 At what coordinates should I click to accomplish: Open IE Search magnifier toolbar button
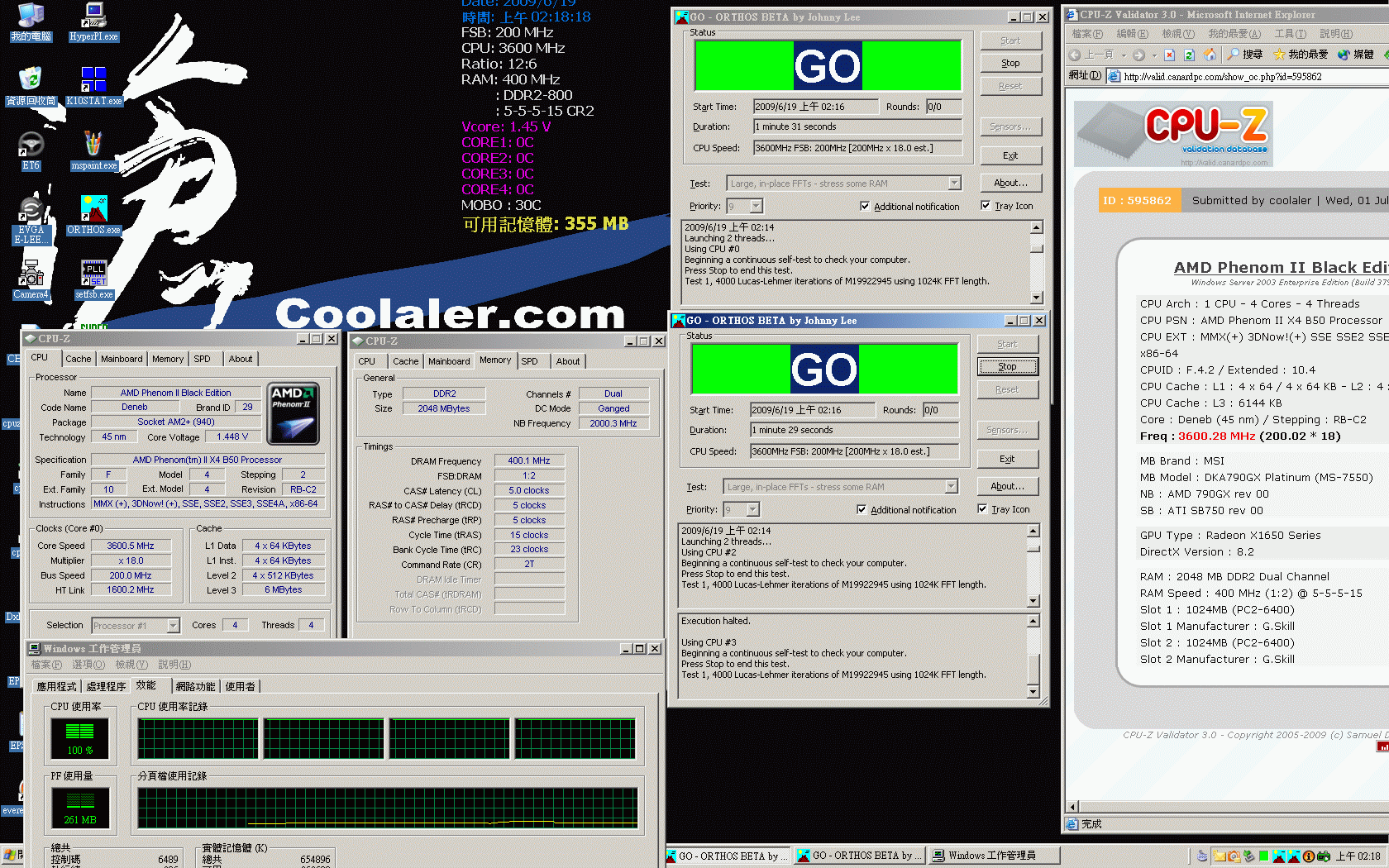1245,55
